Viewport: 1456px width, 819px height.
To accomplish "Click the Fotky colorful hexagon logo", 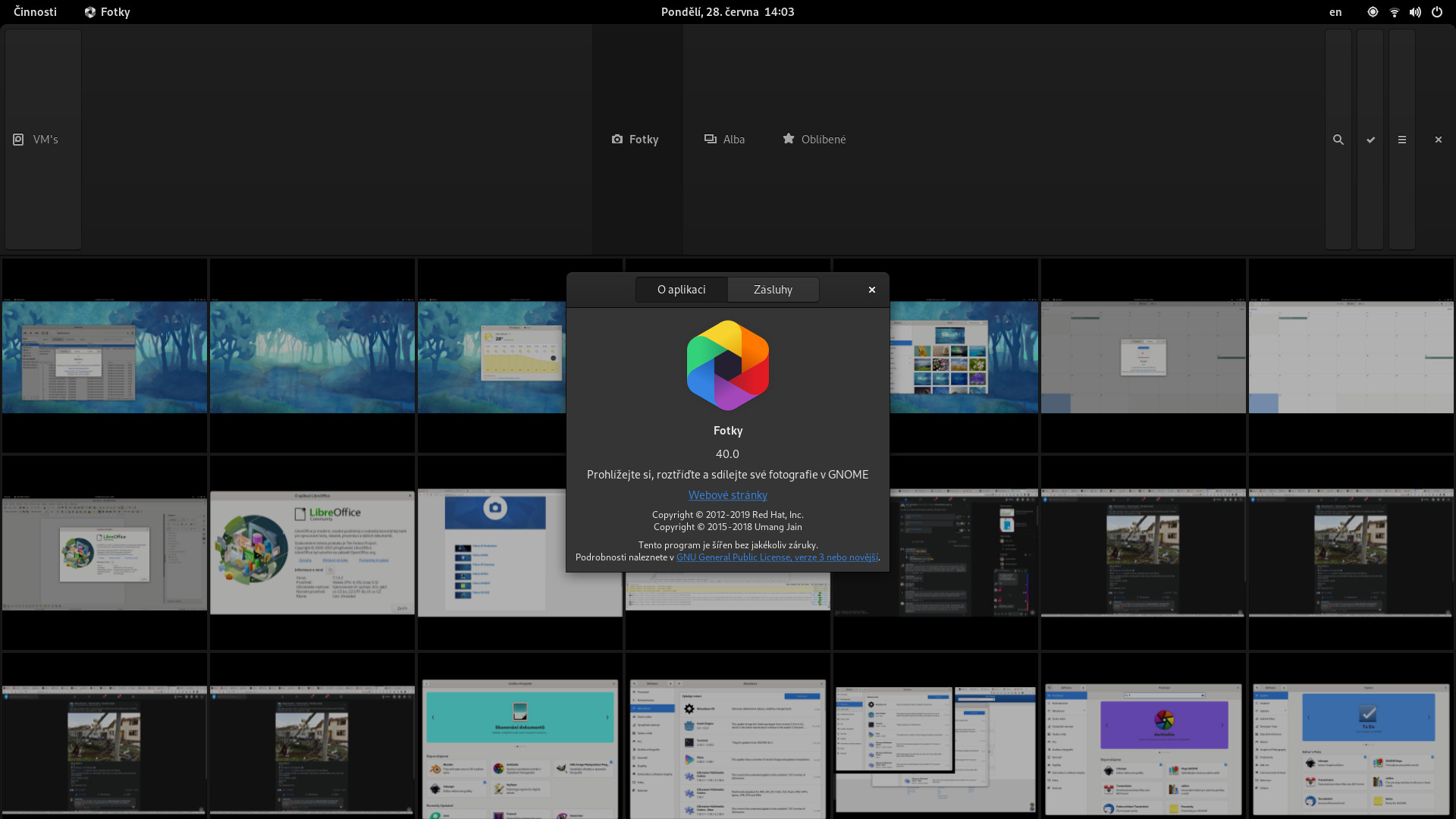I will [x=728, y=366].
